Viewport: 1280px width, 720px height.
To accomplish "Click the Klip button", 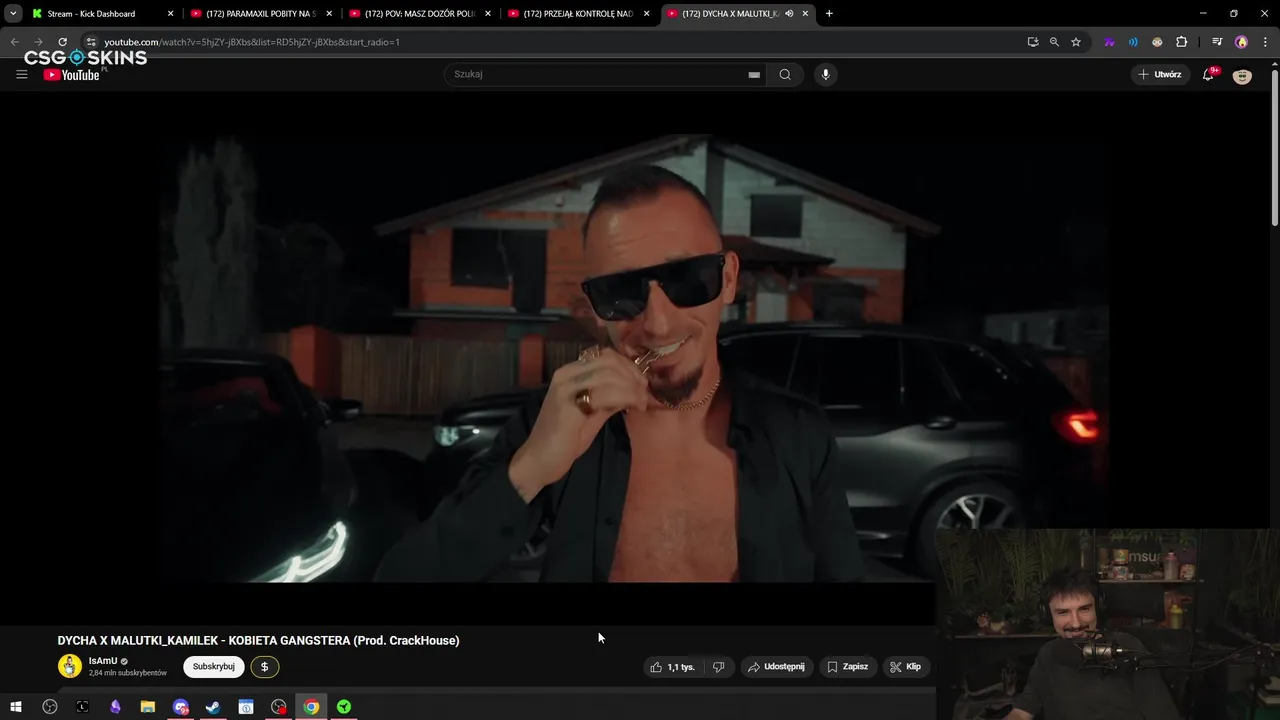I will (905, 667).
